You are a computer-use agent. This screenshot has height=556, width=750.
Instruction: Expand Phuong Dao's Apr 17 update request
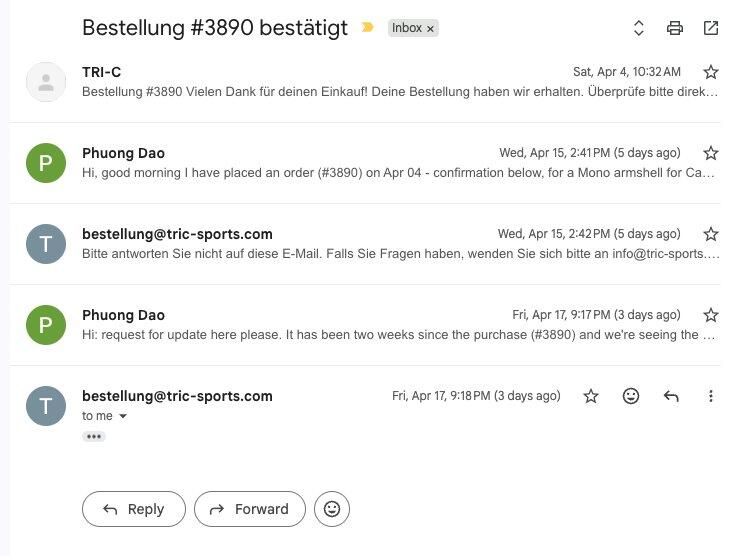[x=364, y=325]
